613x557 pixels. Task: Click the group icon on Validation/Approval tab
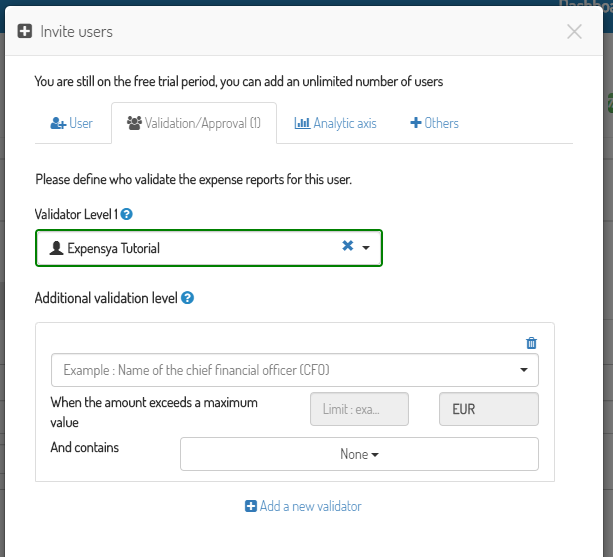tap(134, 123)
